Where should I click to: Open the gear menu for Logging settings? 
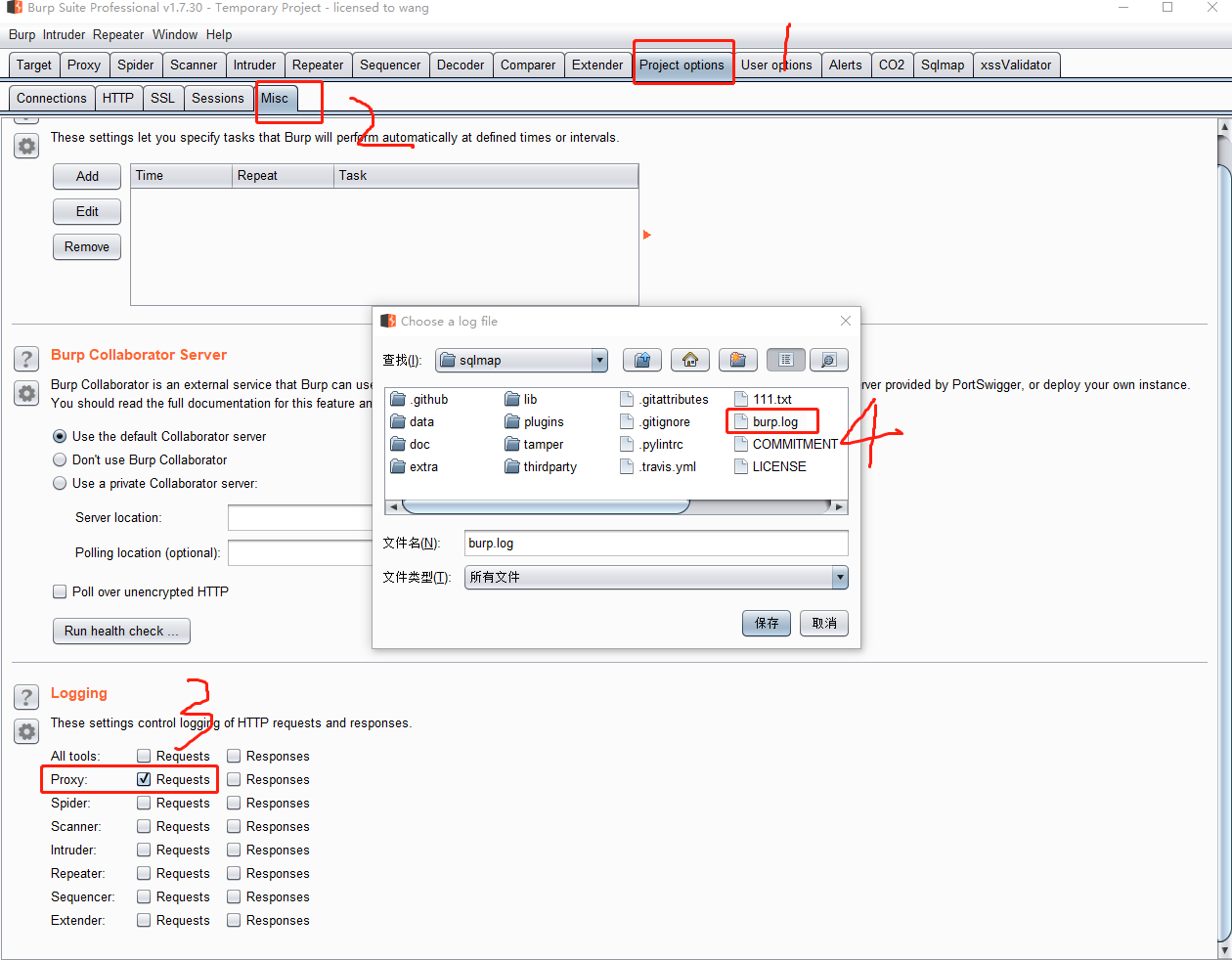tap(26, 731)
